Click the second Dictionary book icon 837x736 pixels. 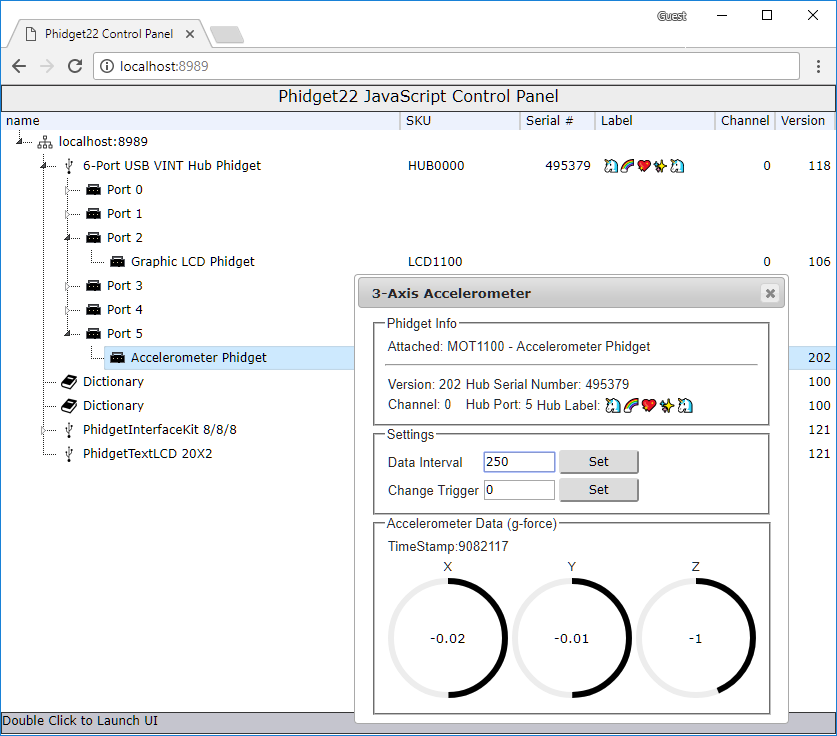pyautogui.click(x=69, y=406)
